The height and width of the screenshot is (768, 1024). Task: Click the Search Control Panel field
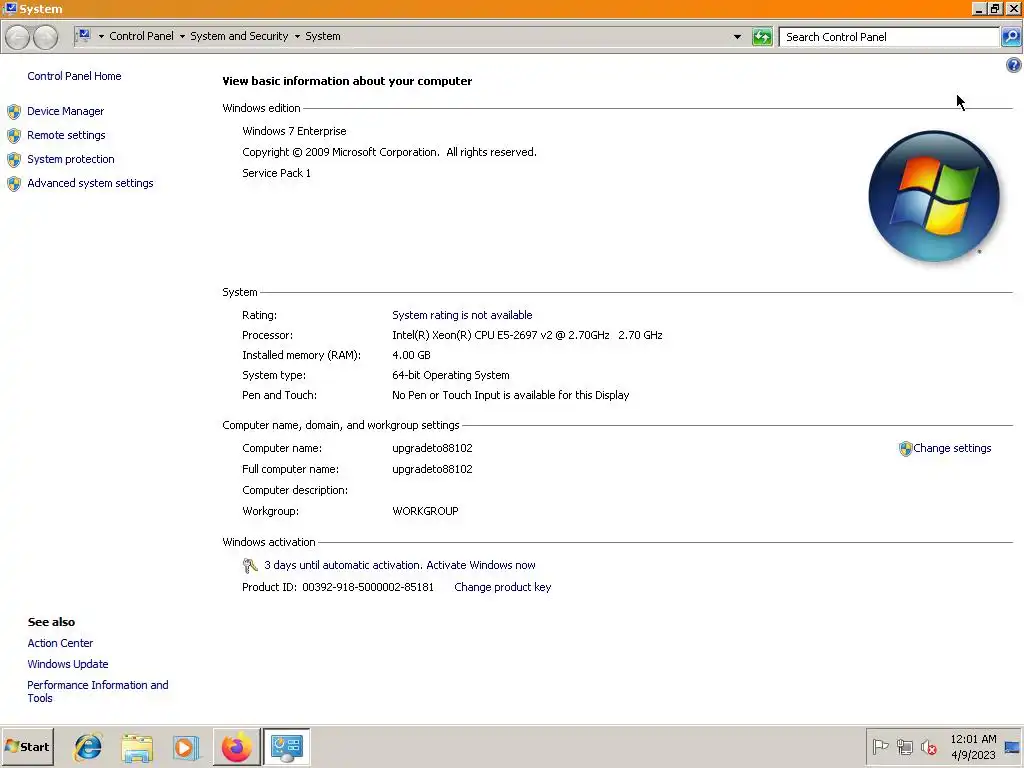(889, 37)
